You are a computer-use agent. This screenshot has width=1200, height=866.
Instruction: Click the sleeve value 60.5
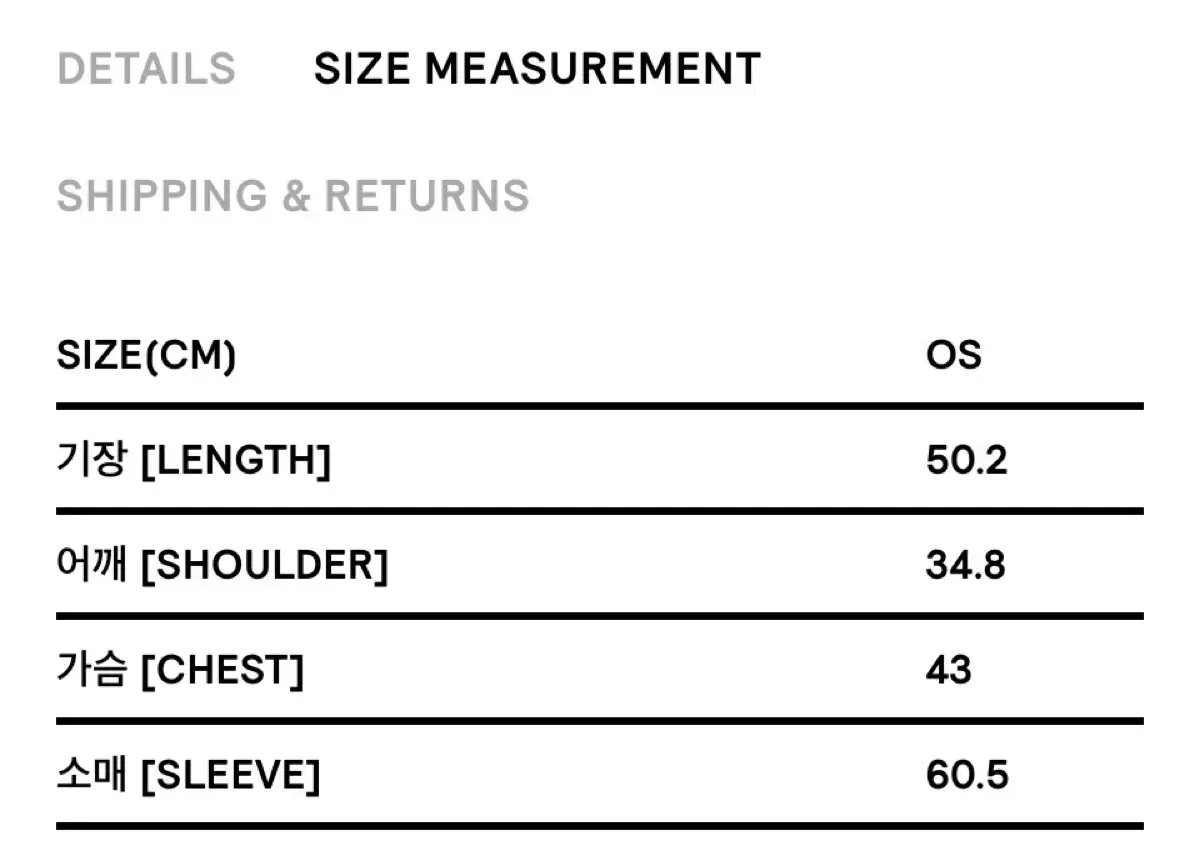pyautogui.click(x=967, y=775)
